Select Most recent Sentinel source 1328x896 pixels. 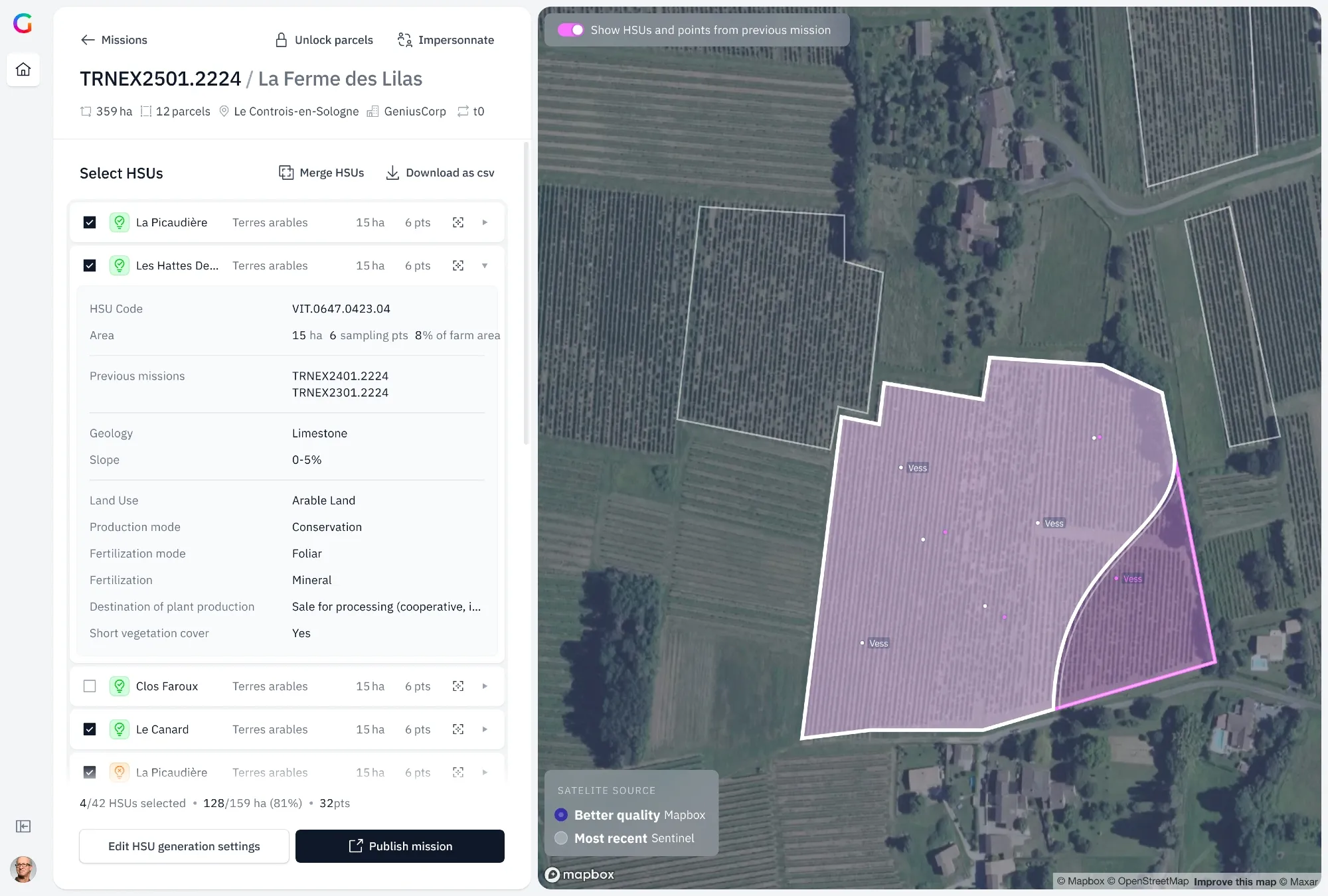coord(561,838)
